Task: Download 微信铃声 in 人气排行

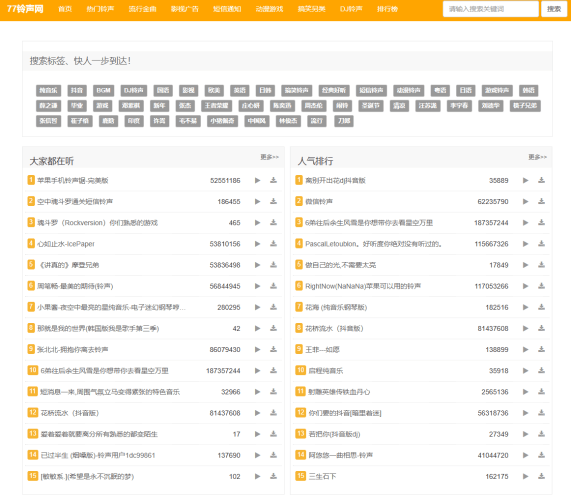Action: [542, 201]
